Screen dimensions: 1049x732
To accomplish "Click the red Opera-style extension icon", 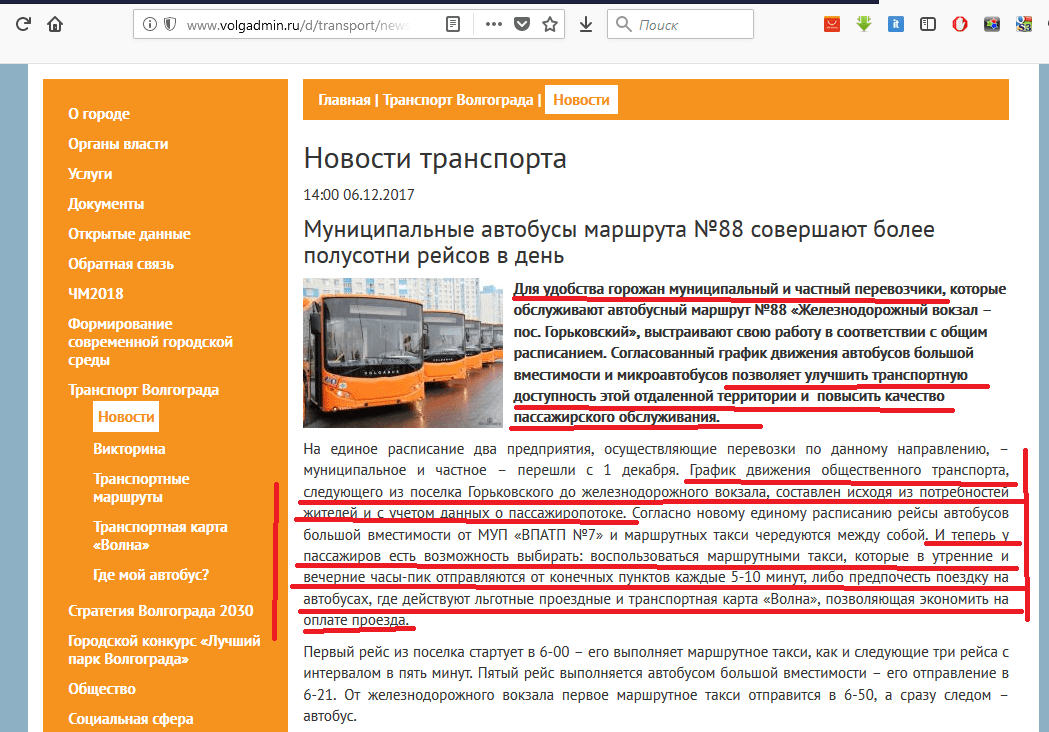I will tap(960, 25).
